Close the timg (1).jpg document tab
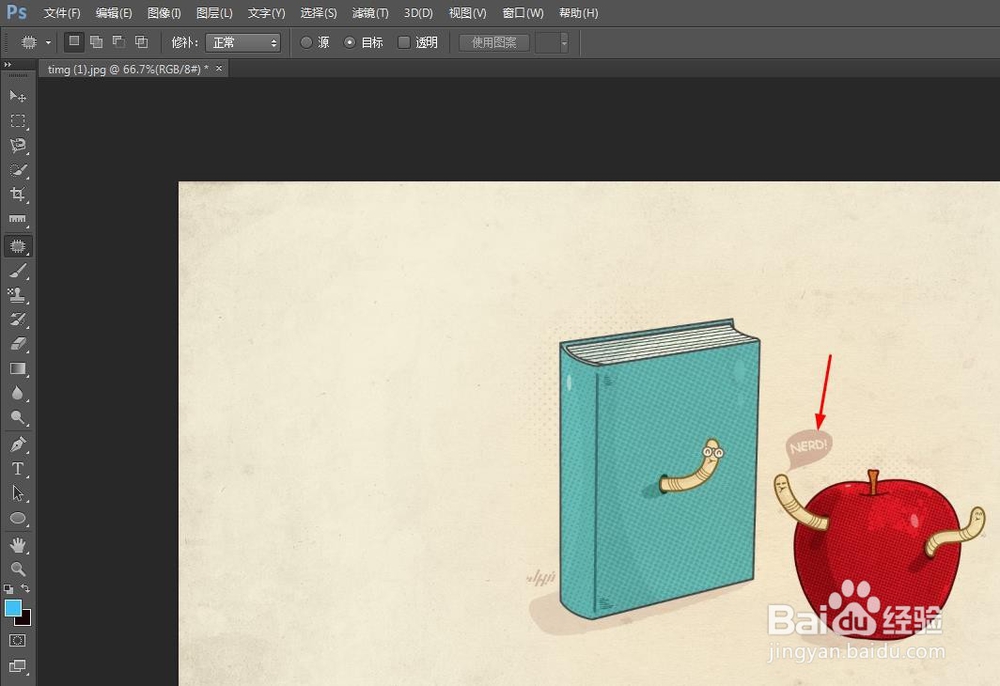Image resolution: width=1000 pixels, height=686 pixels. coord(219,68)
